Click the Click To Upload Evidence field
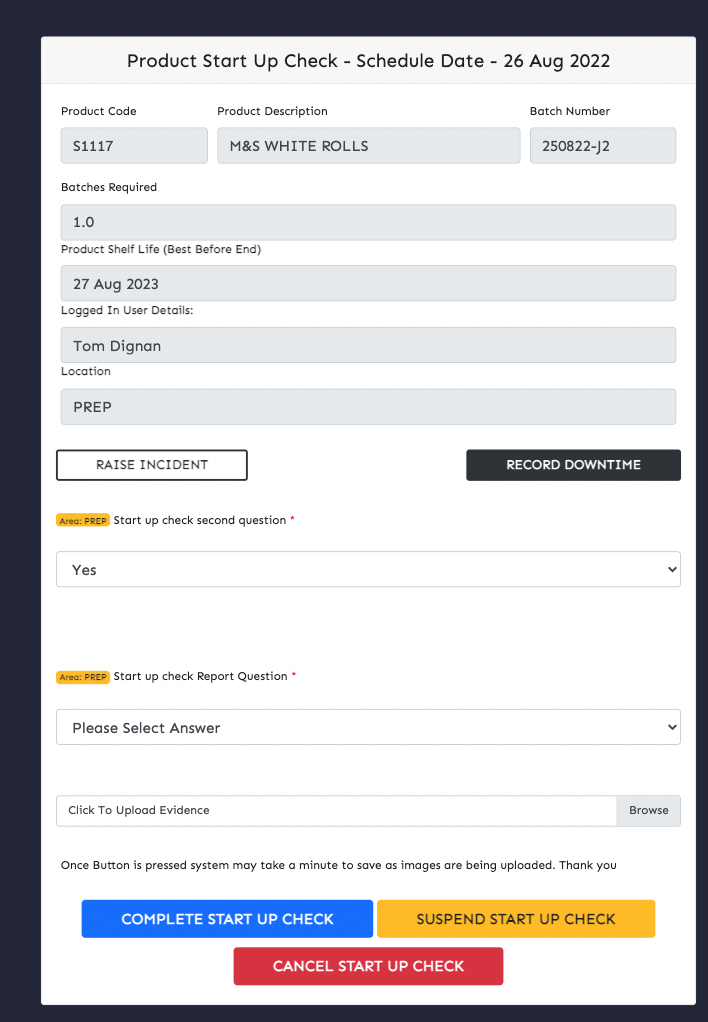The image size is (708, 1022). click(336, 810)
